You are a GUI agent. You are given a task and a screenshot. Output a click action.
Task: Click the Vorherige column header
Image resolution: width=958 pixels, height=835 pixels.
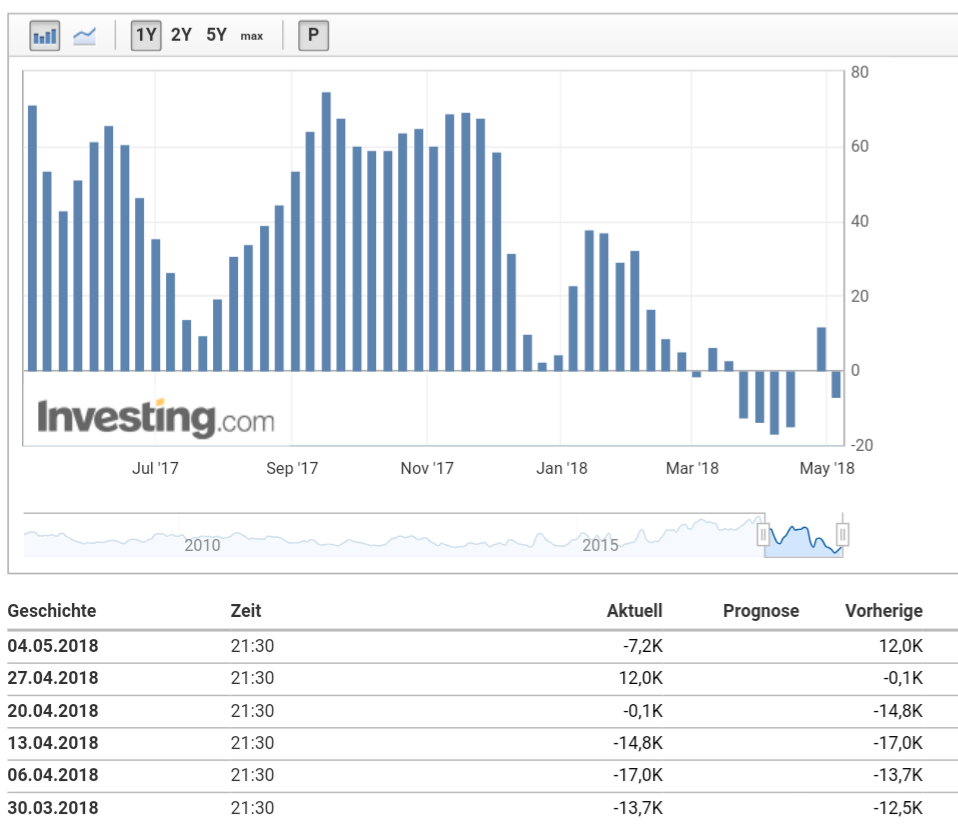(884, 610)
